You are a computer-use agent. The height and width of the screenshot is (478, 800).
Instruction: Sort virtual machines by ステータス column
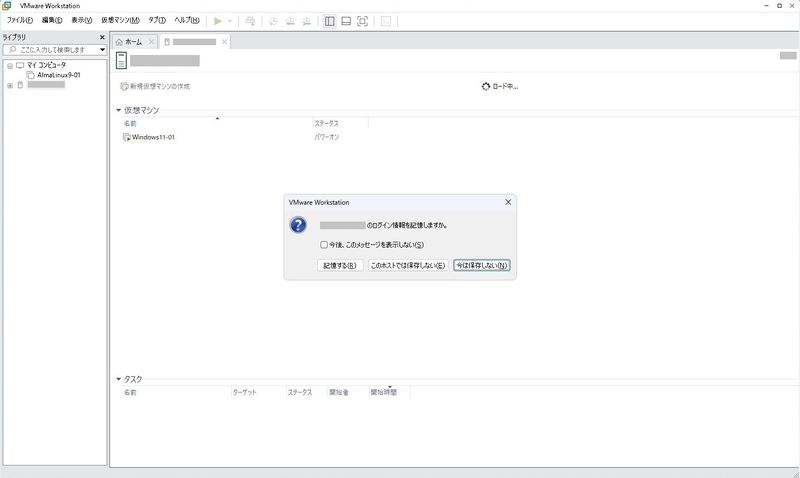[x=327, y=123]
